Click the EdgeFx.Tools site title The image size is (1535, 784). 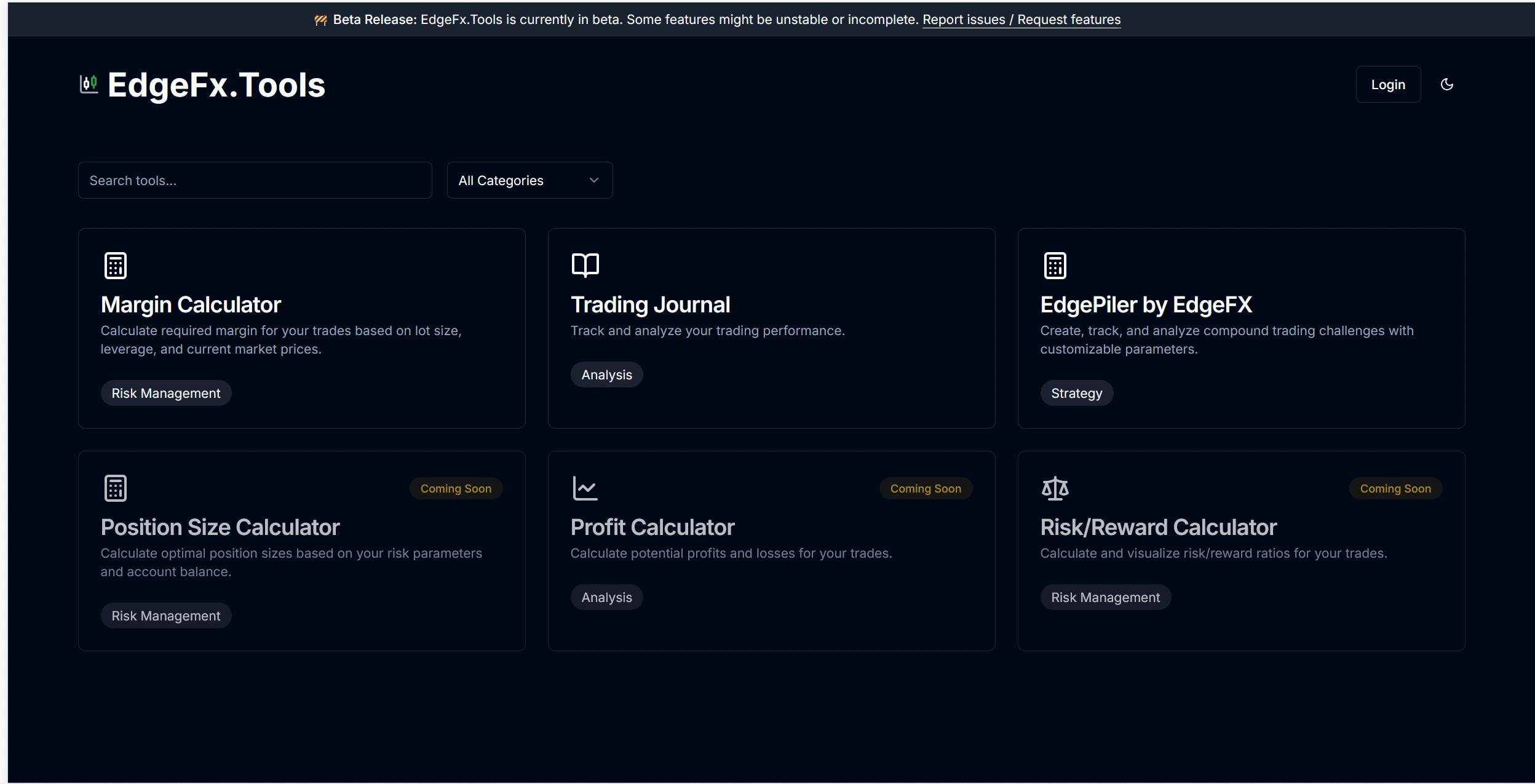pos(216,85)
